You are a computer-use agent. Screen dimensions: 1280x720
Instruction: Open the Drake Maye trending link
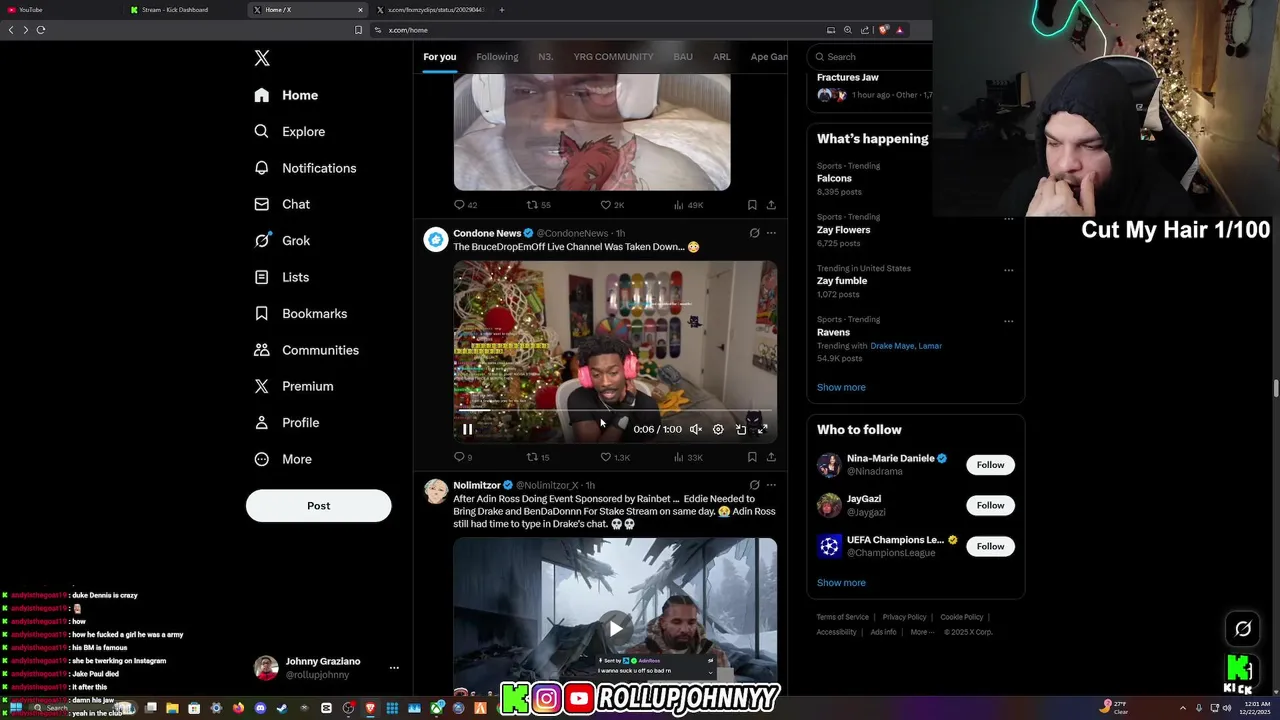[x=891, y=346]
